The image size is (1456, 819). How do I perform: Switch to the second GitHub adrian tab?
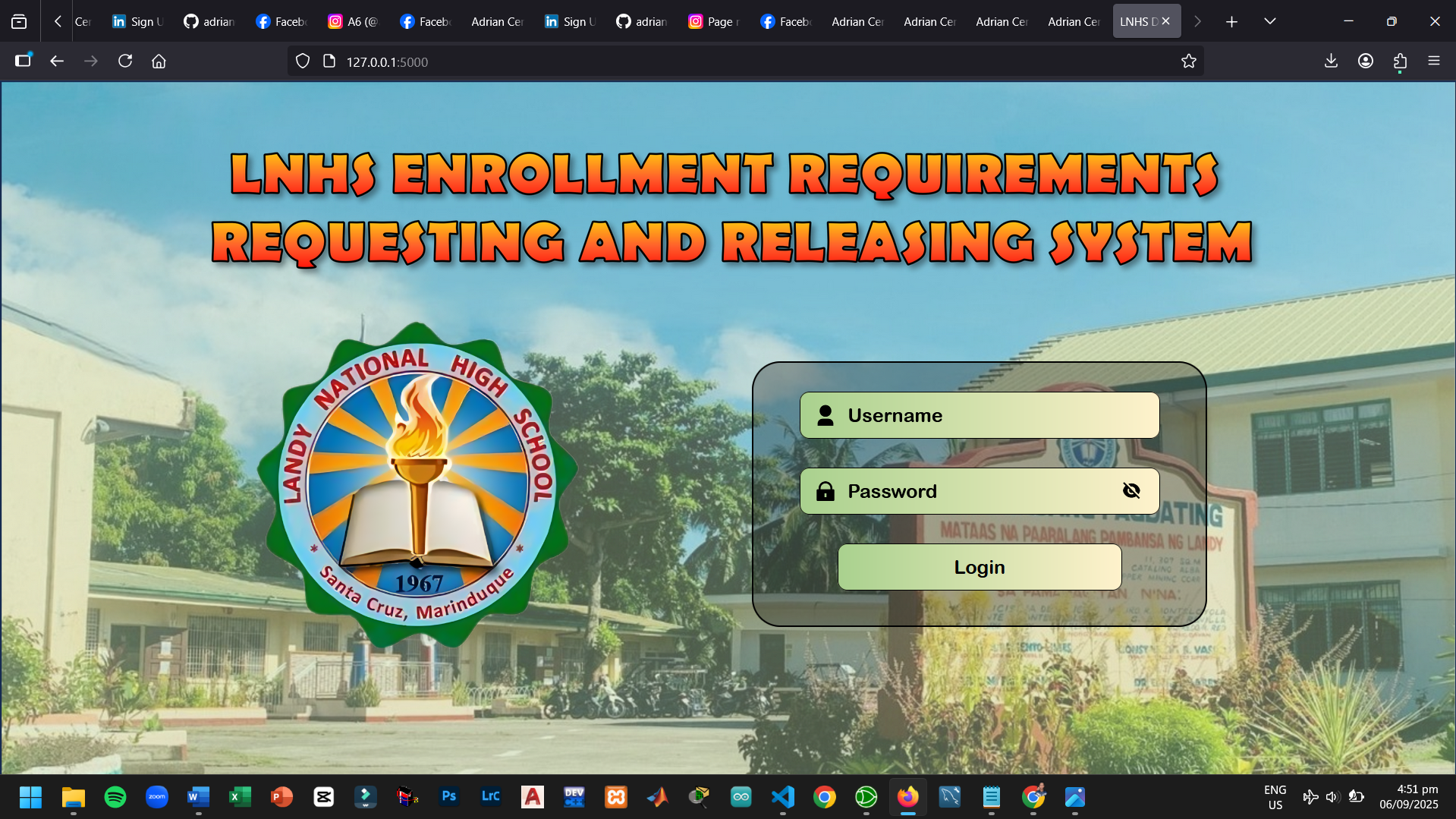click(x=642, y=21)
